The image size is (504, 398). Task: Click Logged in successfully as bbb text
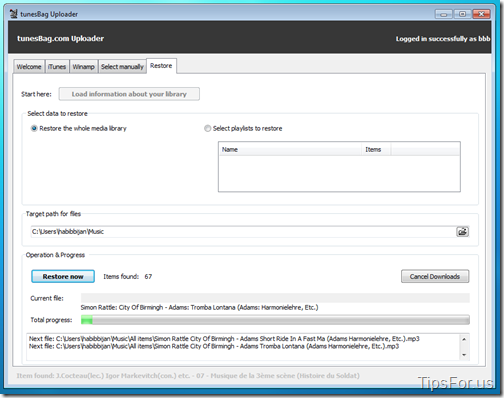443,39
